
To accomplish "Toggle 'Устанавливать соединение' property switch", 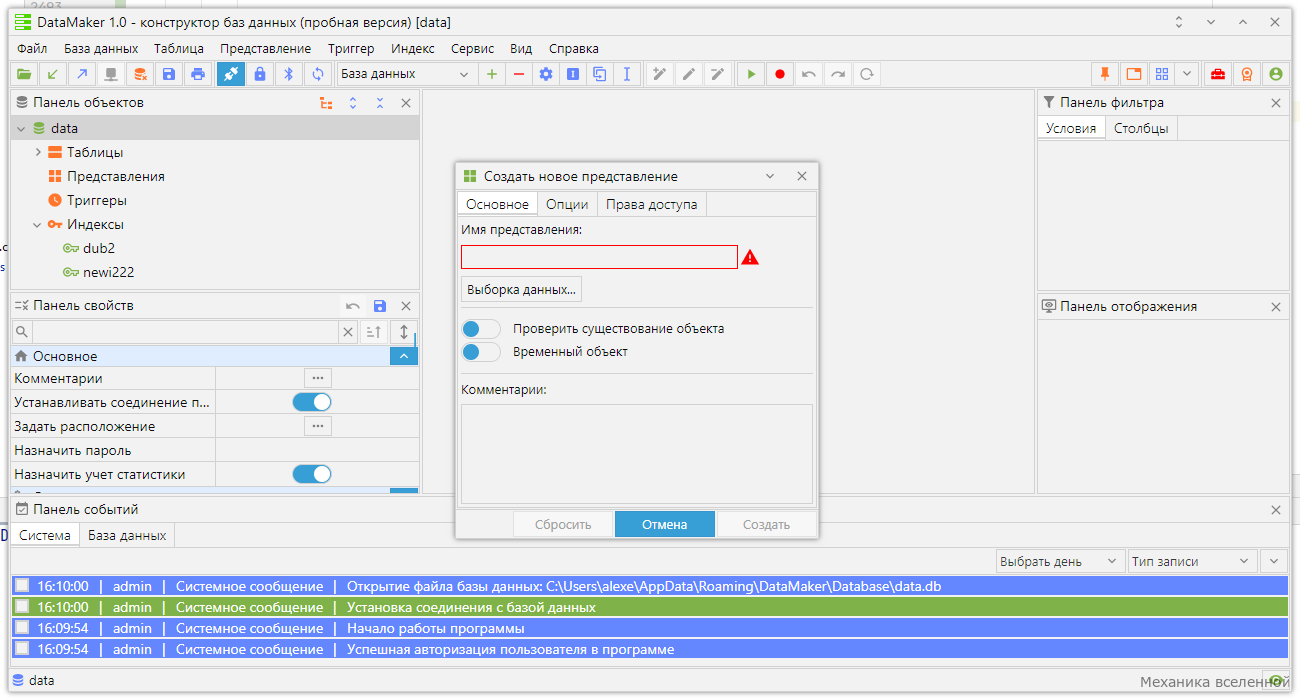I will [x=312, y=402].
